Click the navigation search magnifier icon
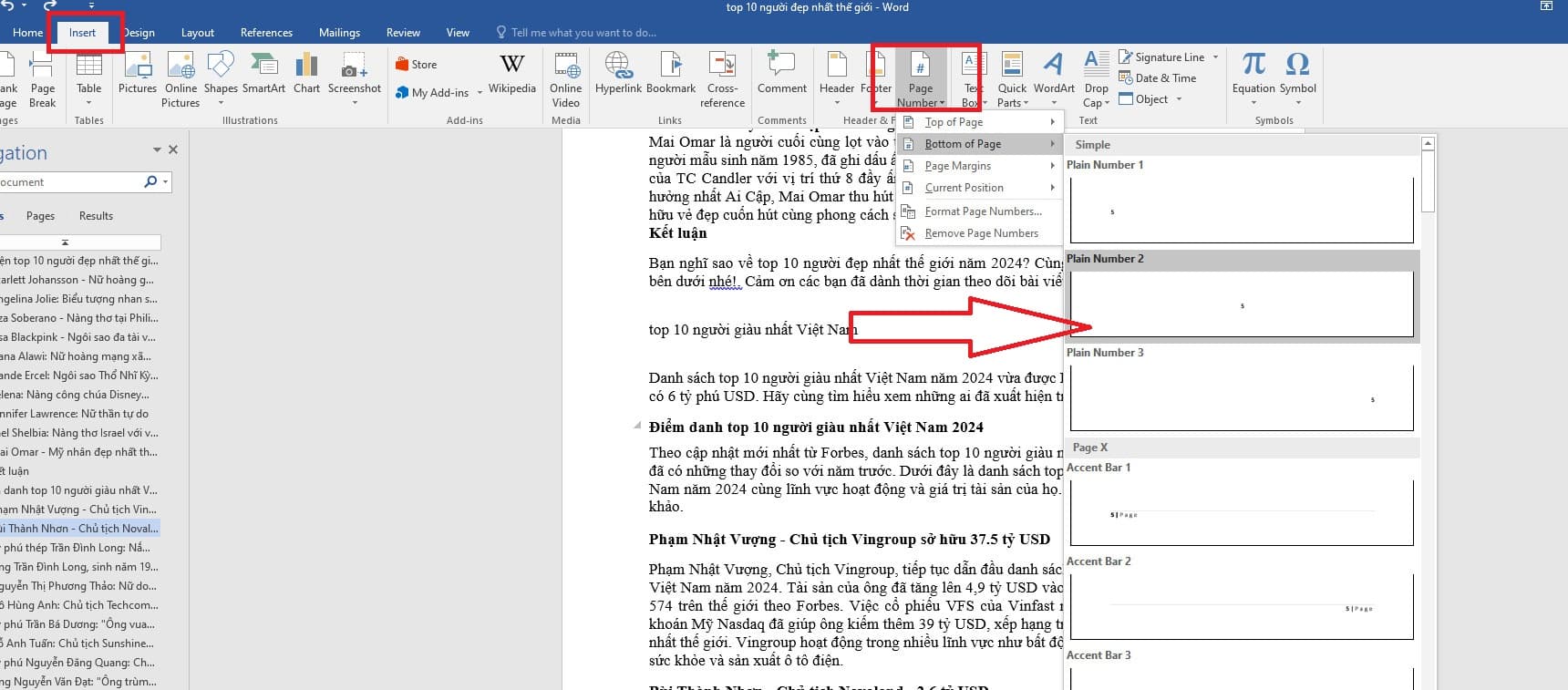1568x690 pixels. tap(150, 182)
